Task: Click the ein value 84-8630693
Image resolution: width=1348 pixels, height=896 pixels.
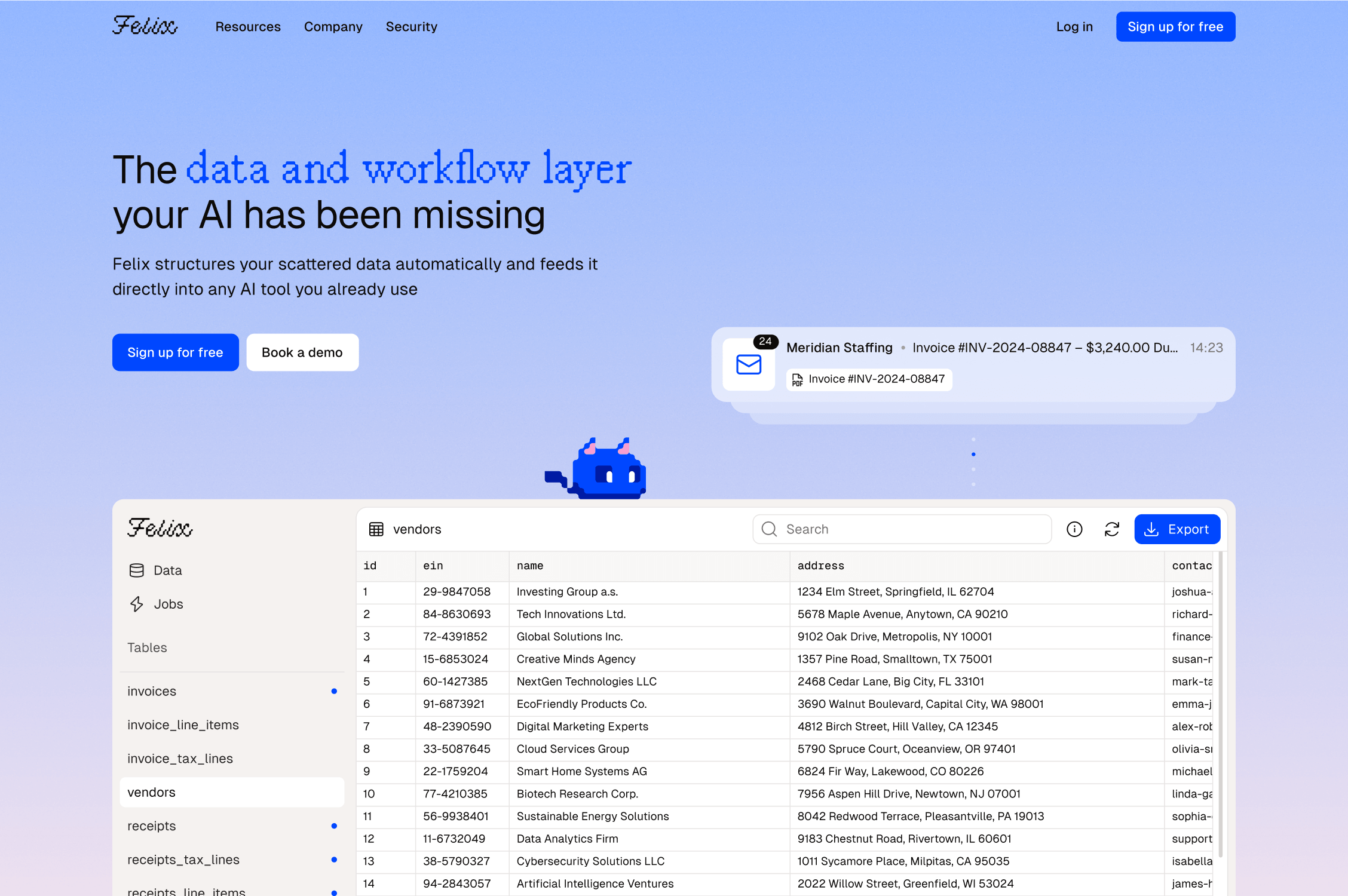Action: click(x=457, y=614)
